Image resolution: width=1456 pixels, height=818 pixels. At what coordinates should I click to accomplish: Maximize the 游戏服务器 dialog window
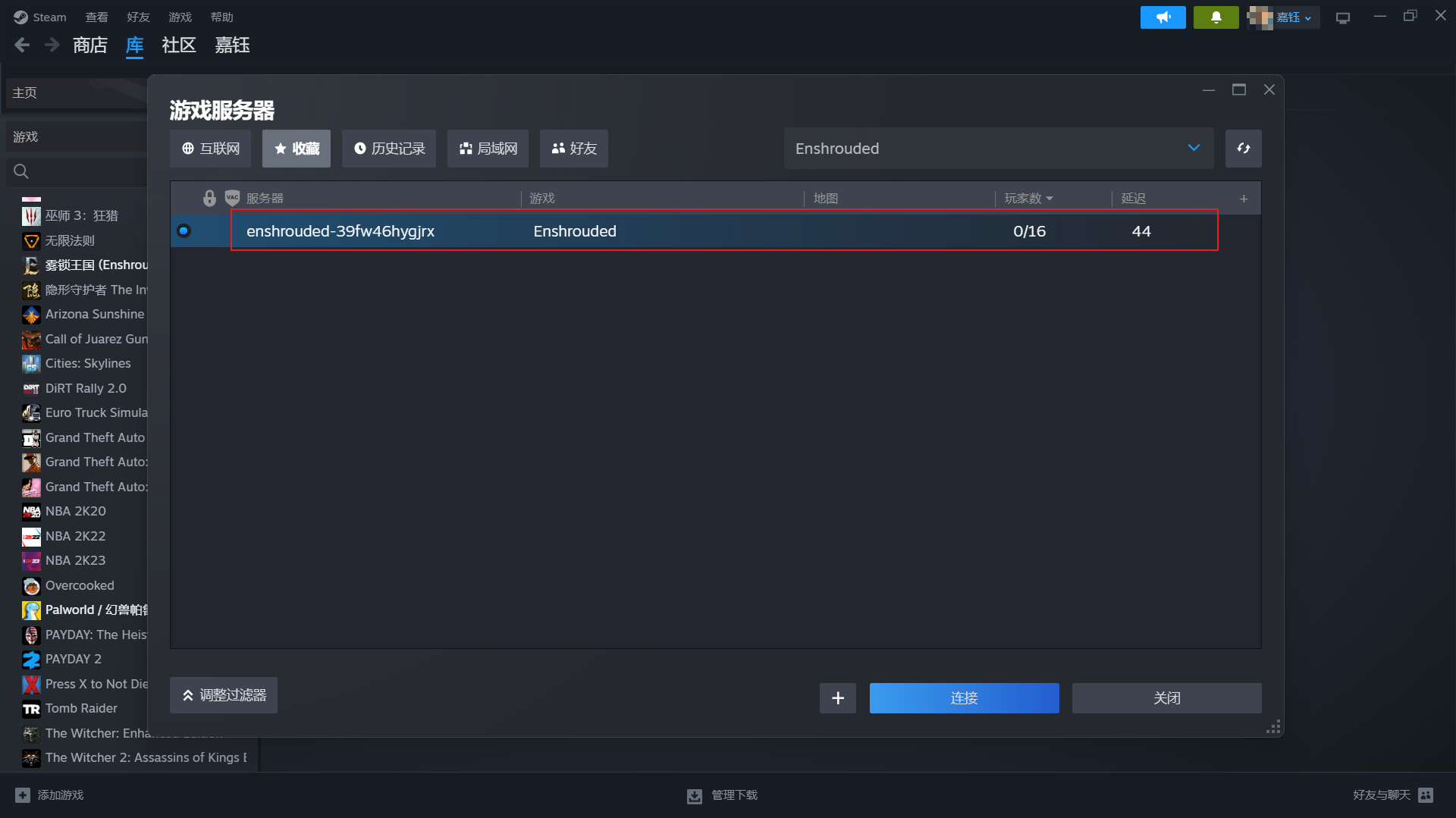click(1239, 89)
